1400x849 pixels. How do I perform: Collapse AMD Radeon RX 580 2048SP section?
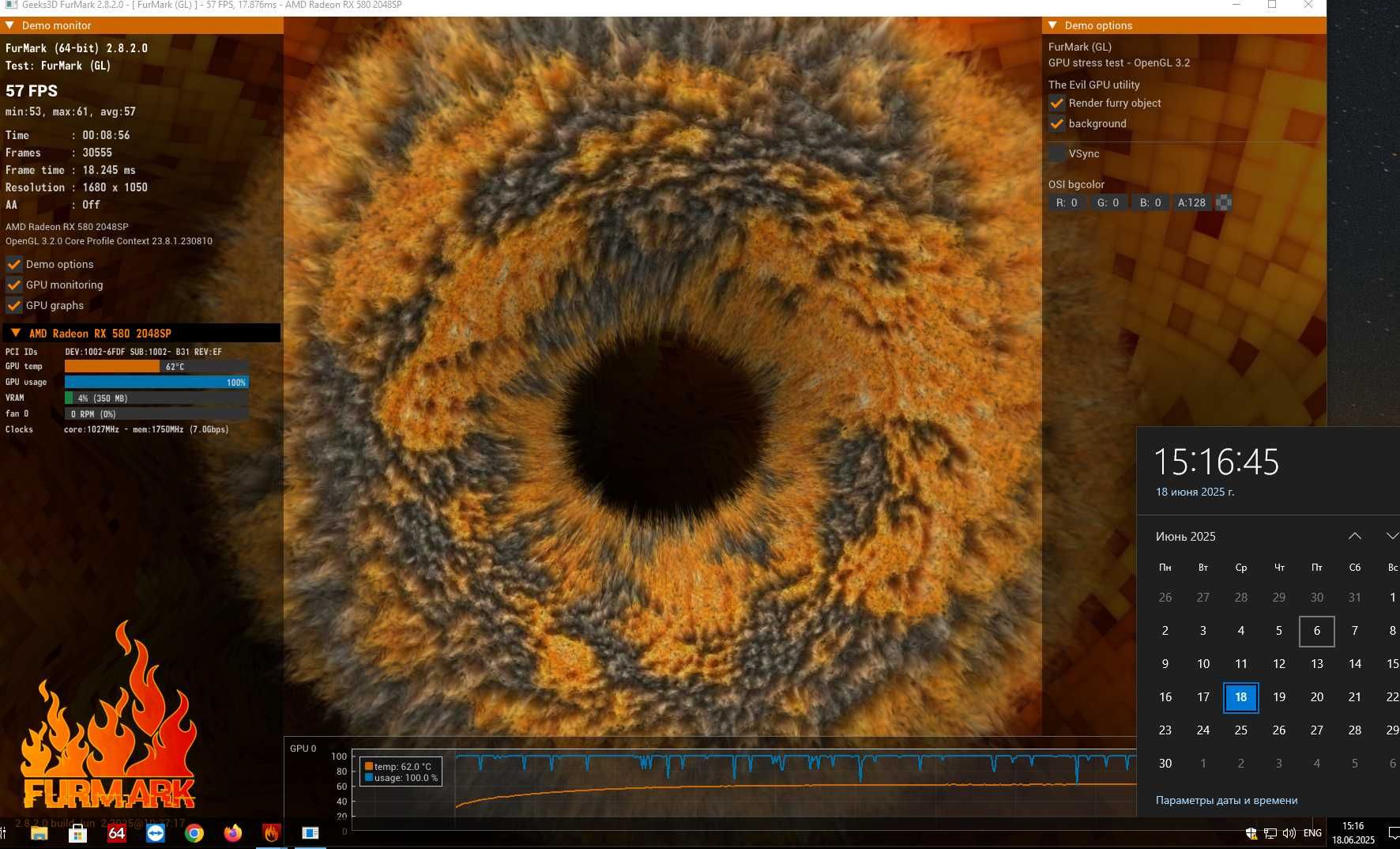16,333
